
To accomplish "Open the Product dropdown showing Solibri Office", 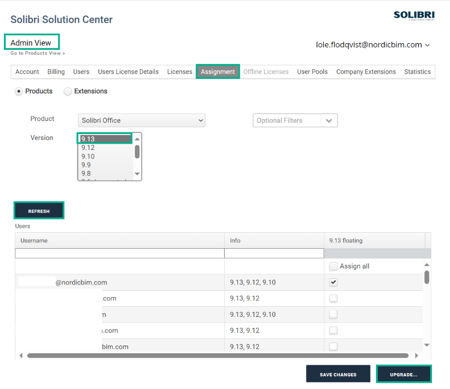I will click(x=142, y=120).
